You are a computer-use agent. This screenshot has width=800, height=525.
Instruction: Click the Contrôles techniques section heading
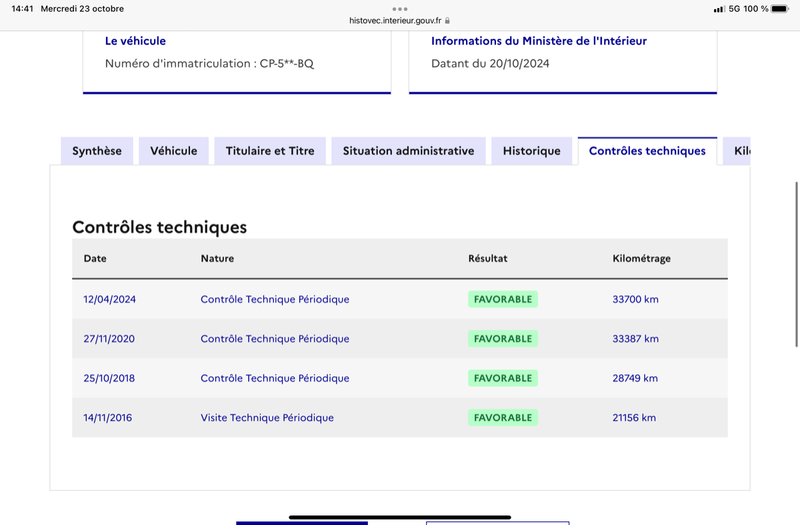160,227
